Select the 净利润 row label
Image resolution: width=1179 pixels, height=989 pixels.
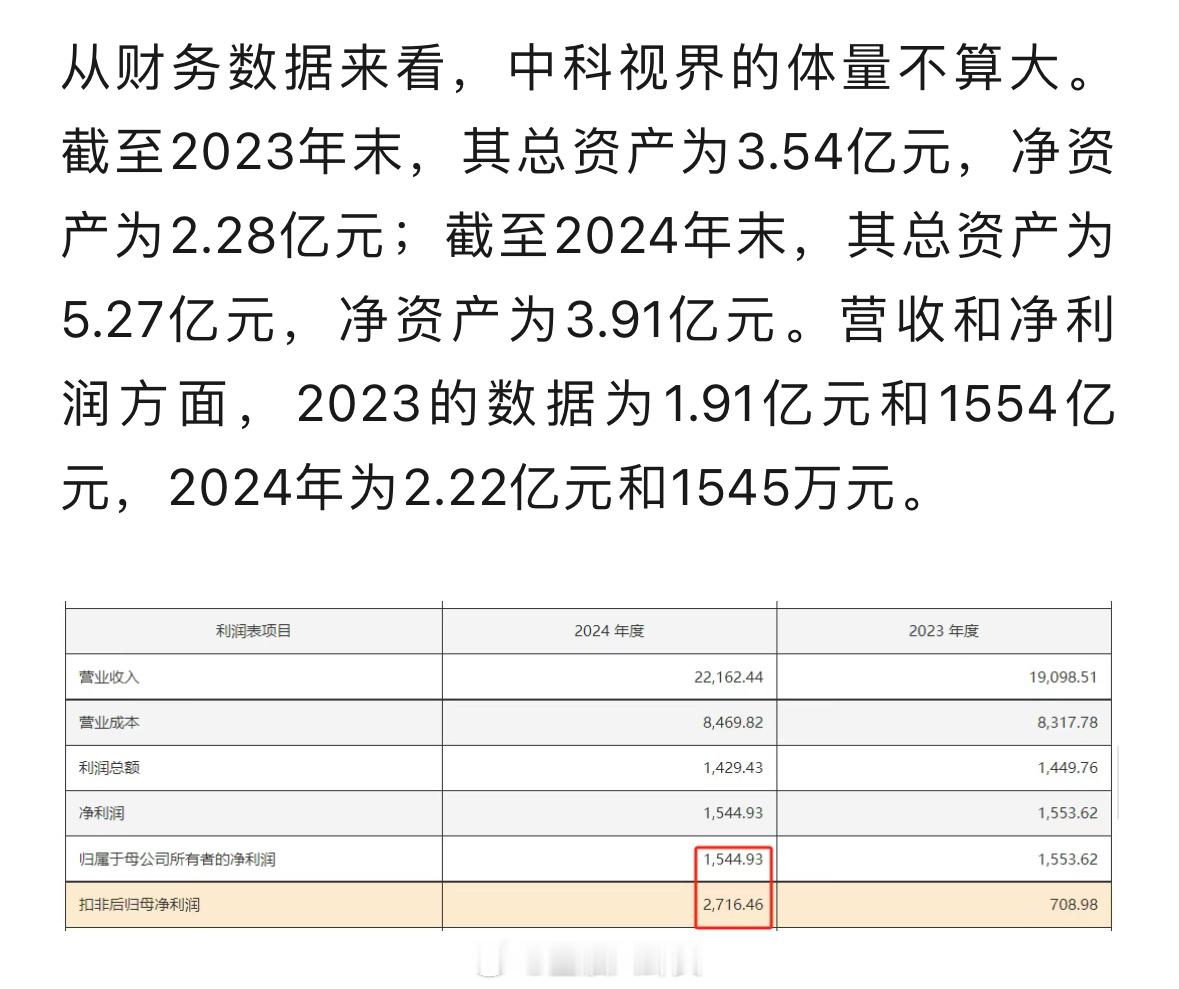click(102, 813)
